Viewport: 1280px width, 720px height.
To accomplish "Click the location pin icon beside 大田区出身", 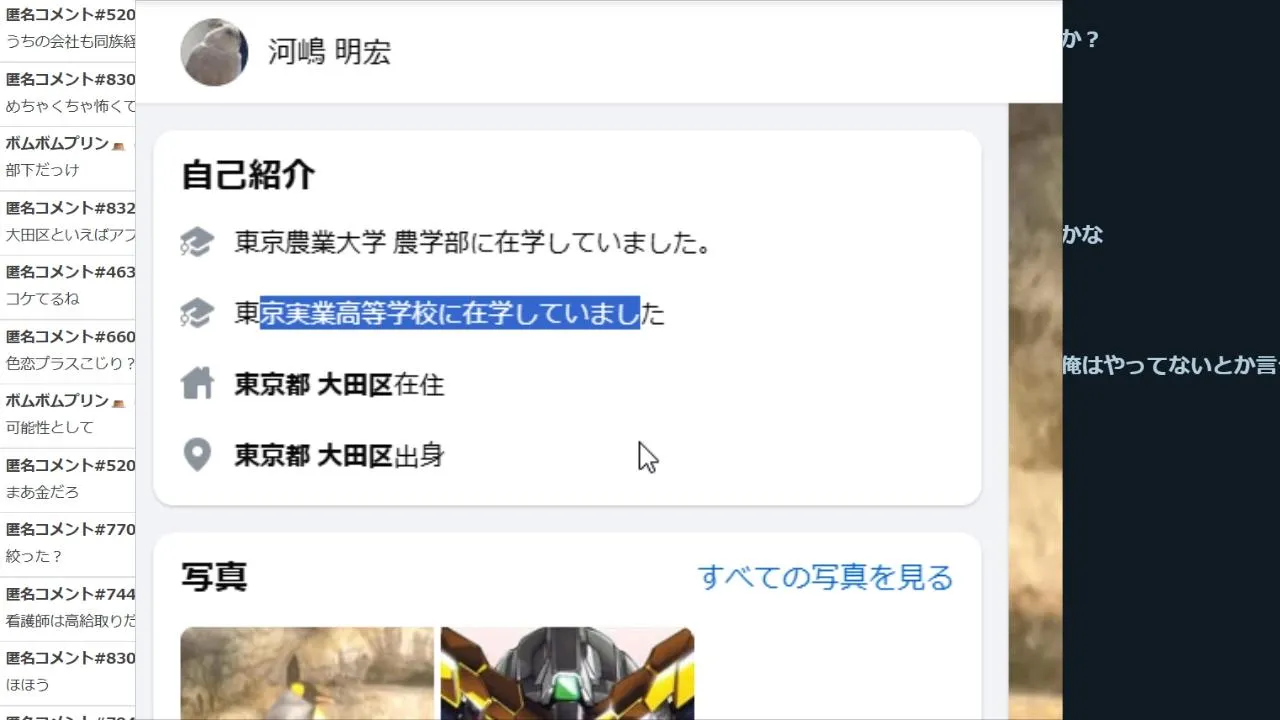I will tap(197, 455).
